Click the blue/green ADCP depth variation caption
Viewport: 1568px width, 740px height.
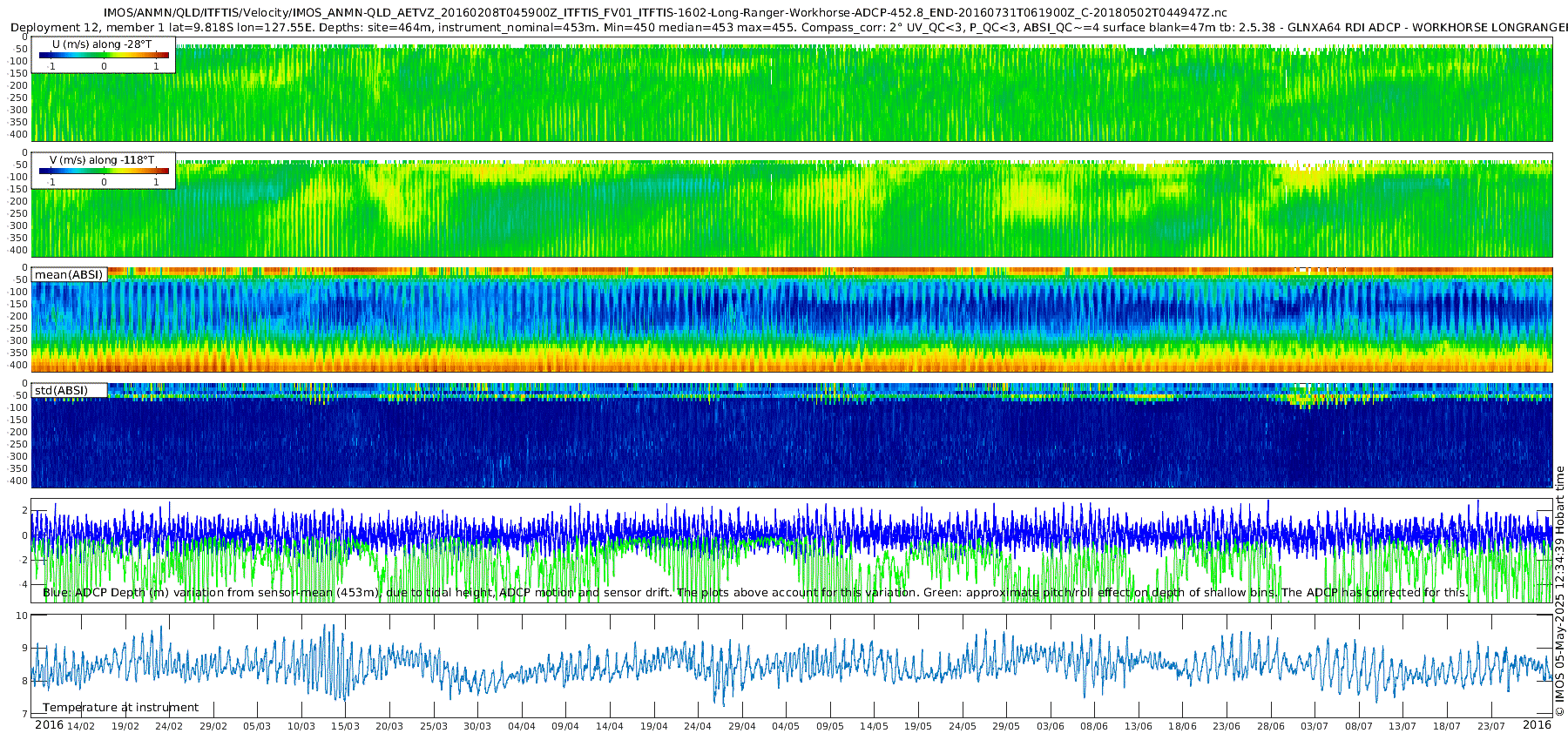pyautogui.click(x=755, y=592)
